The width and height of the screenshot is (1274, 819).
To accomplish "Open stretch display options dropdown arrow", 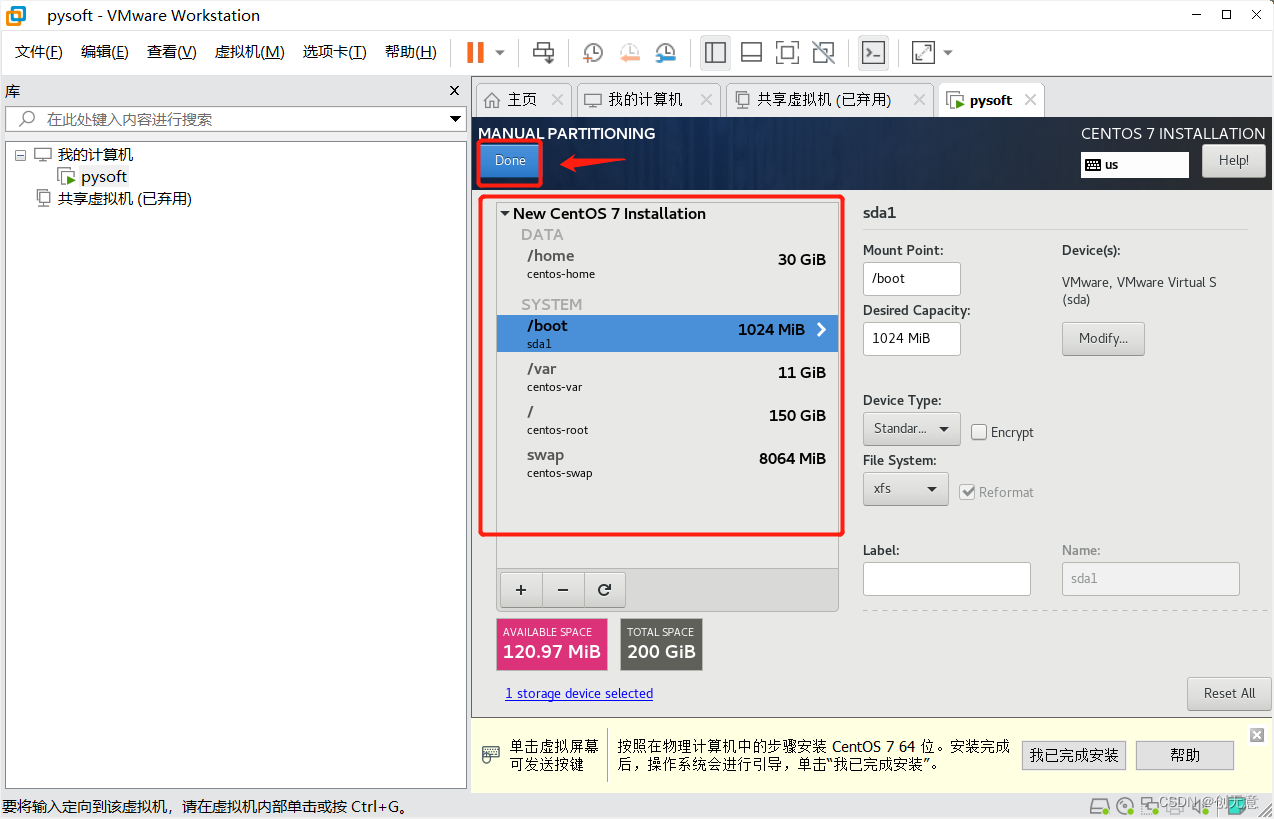I will click(948, 52).
